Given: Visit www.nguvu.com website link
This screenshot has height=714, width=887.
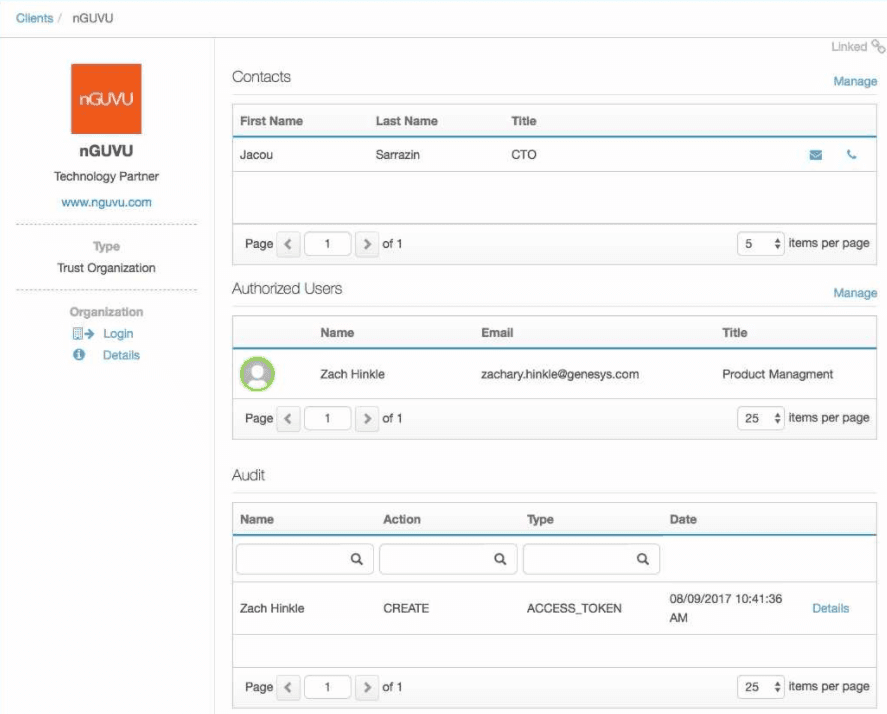Looking at the screenshot, I should 106,202.
